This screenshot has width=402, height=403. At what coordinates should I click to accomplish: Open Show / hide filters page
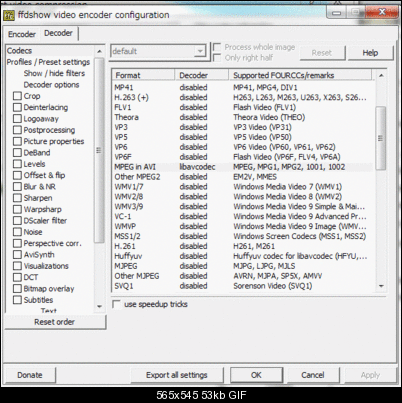click(x=54, y=73)
